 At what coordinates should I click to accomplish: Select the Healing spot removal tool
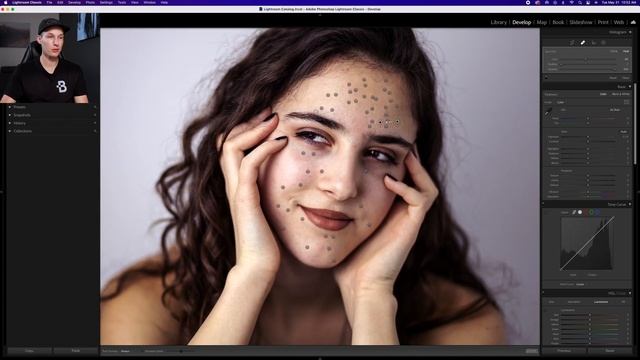(x=583, y=42)
